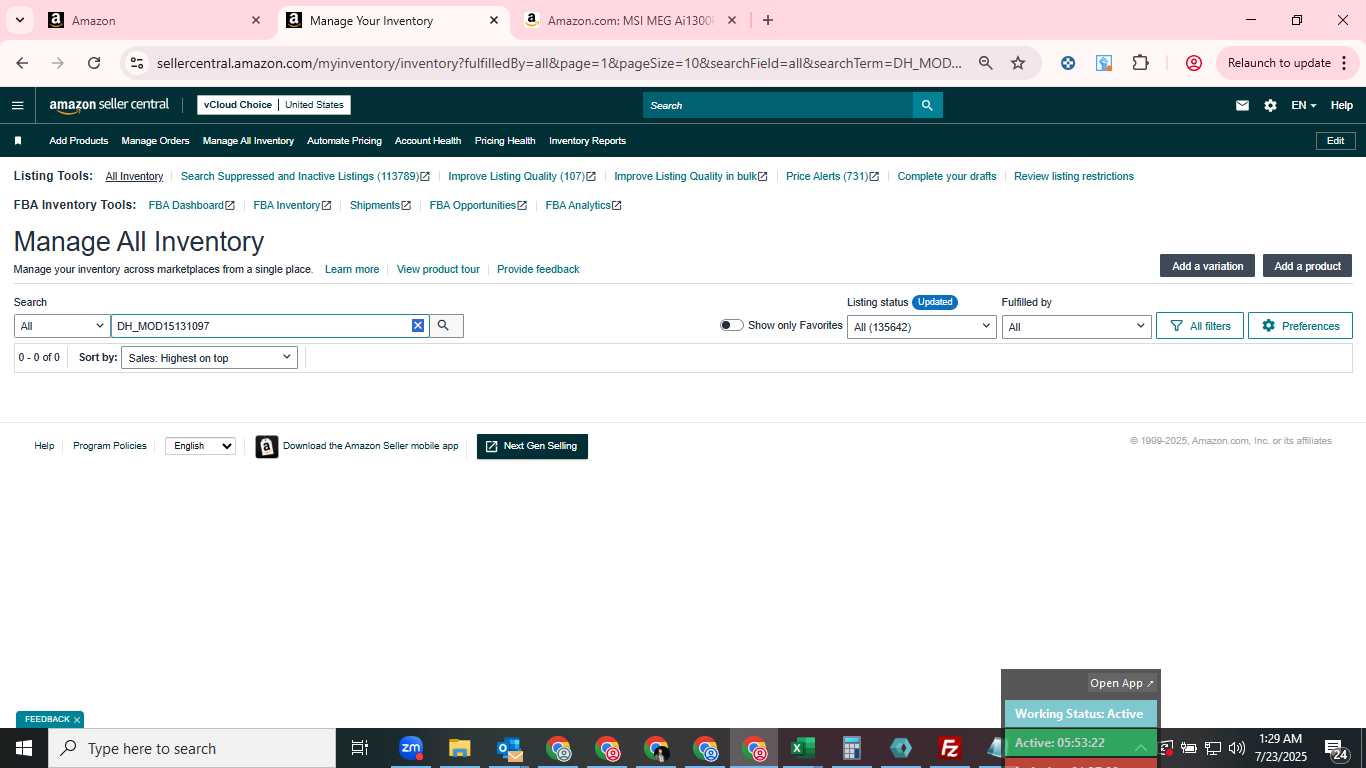Open Calculator from the taskbar
The width and height of the screenshot is (1366, 768).
(852, 748)
